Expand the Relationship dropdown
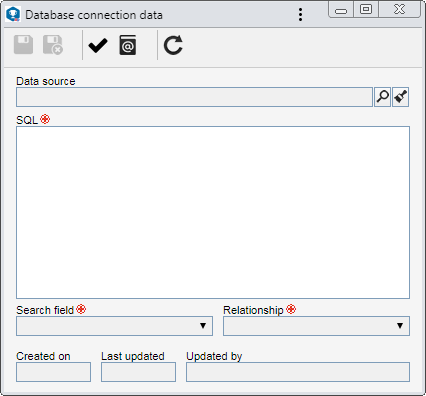Viewport: 426px width, 396px height. 316,326
